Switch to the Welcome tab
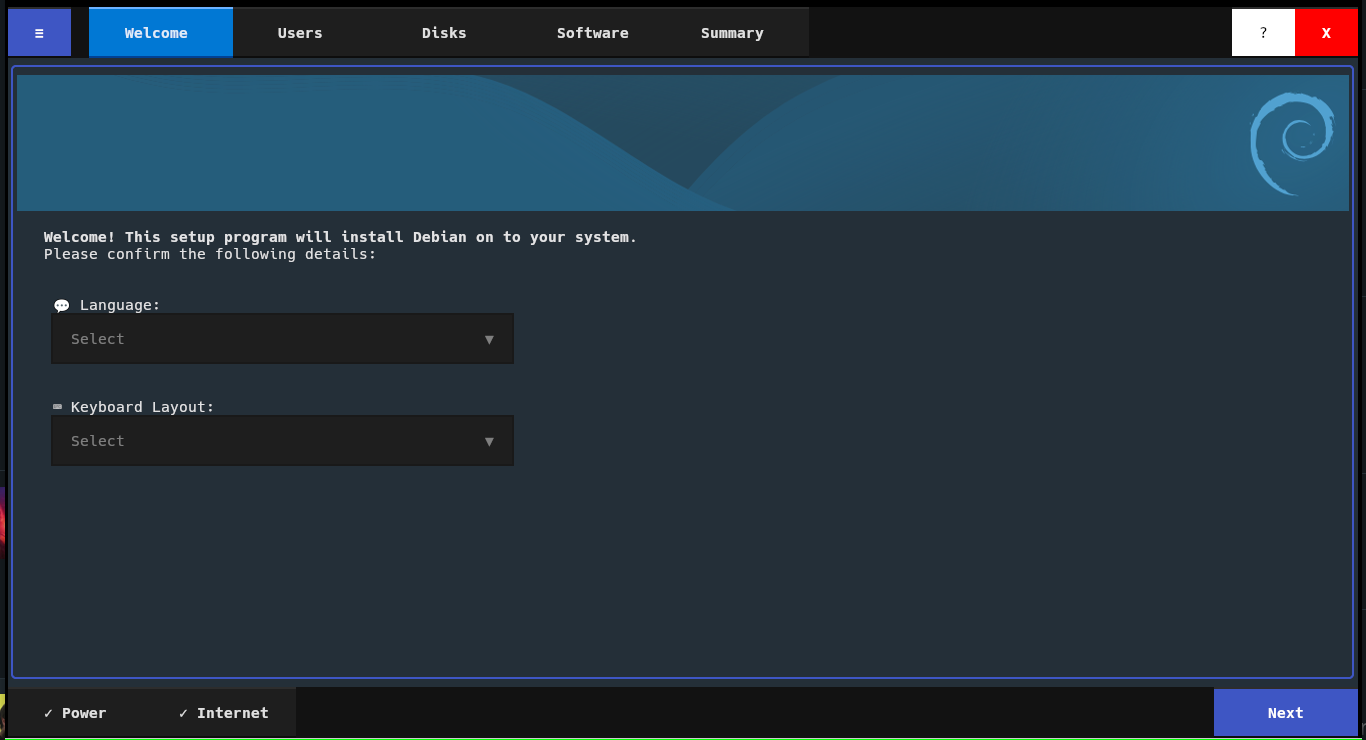This screenshot has height=740, width=1366. tap(160, 33)
